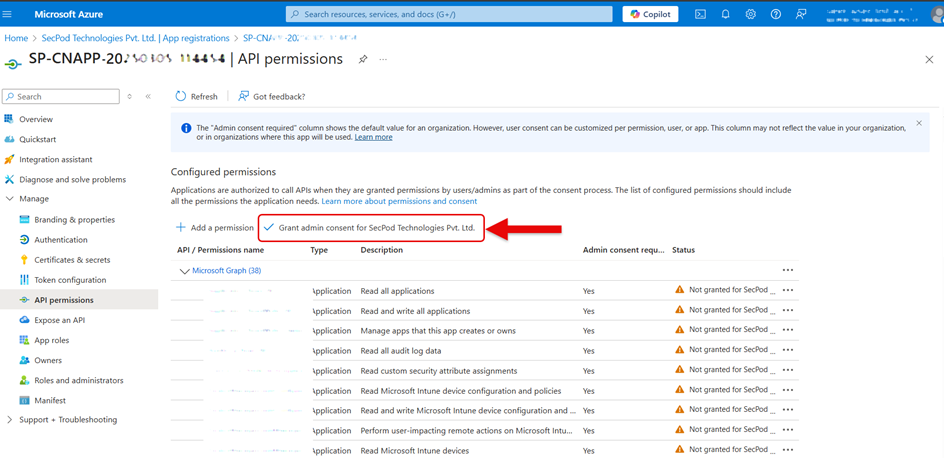Open ellipsis for Manage apps this app creates
The width and height of the screenshot is (944, 458).
click(x=787, y=330)
